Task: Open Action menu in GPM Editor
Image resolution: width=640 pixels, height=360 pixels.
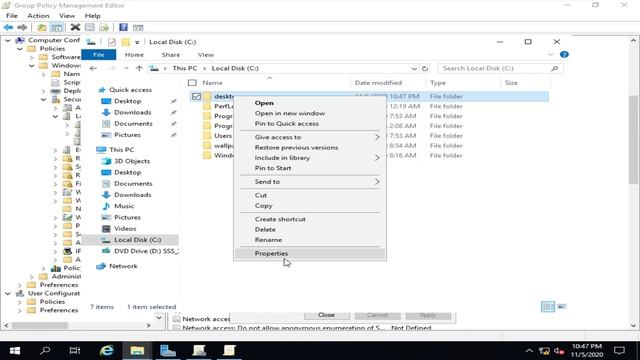Action: coord(38,16)
